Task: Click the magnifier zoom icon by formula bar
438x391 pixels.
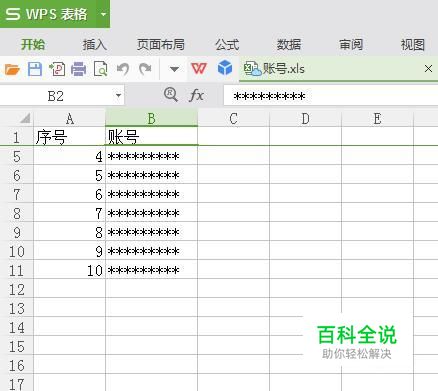Action: pyautogui.click(x=171, y=95)
